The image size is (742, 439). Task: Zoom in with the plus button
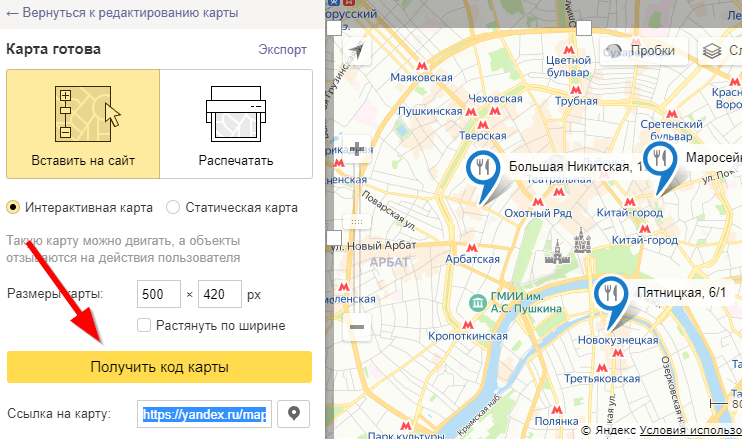pyautogui.click(x=357, y=150)
